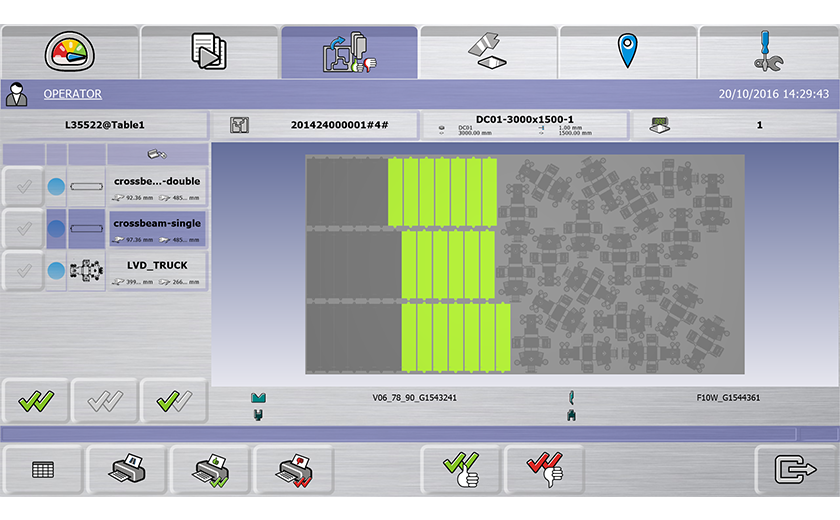
Task: Click printer with red checkmarks button
Action: (293, 470)
